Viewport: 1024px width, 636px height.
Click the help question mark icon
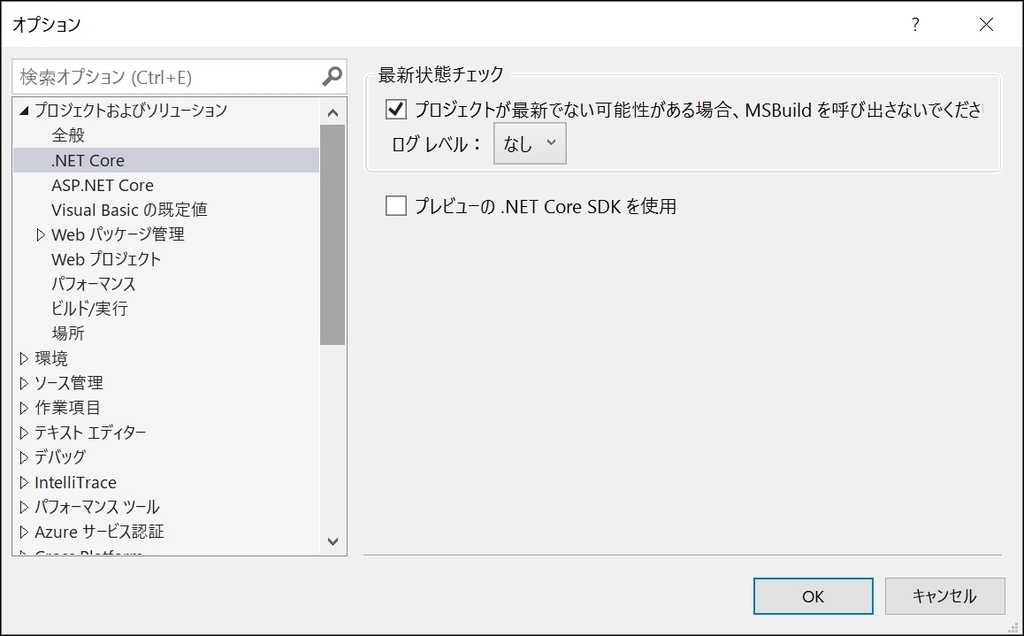914,24
